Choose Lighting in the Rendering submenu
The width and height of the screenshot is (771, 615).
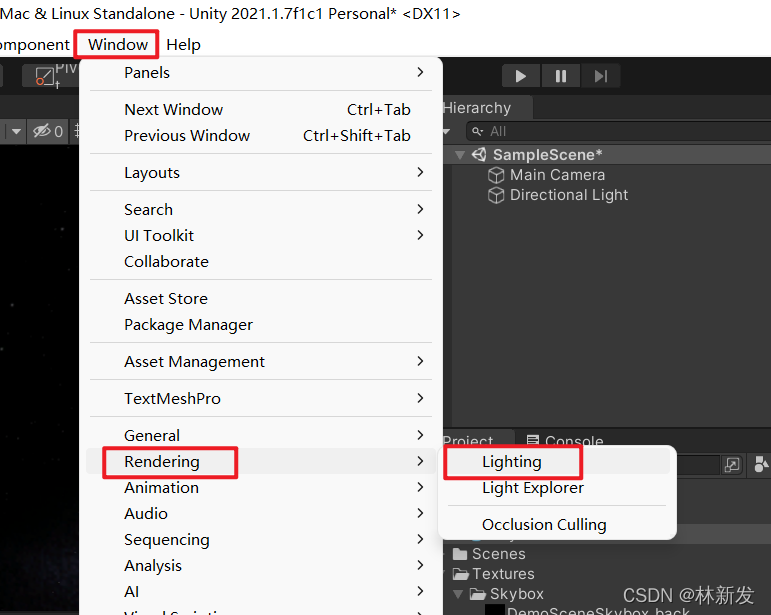557,462
